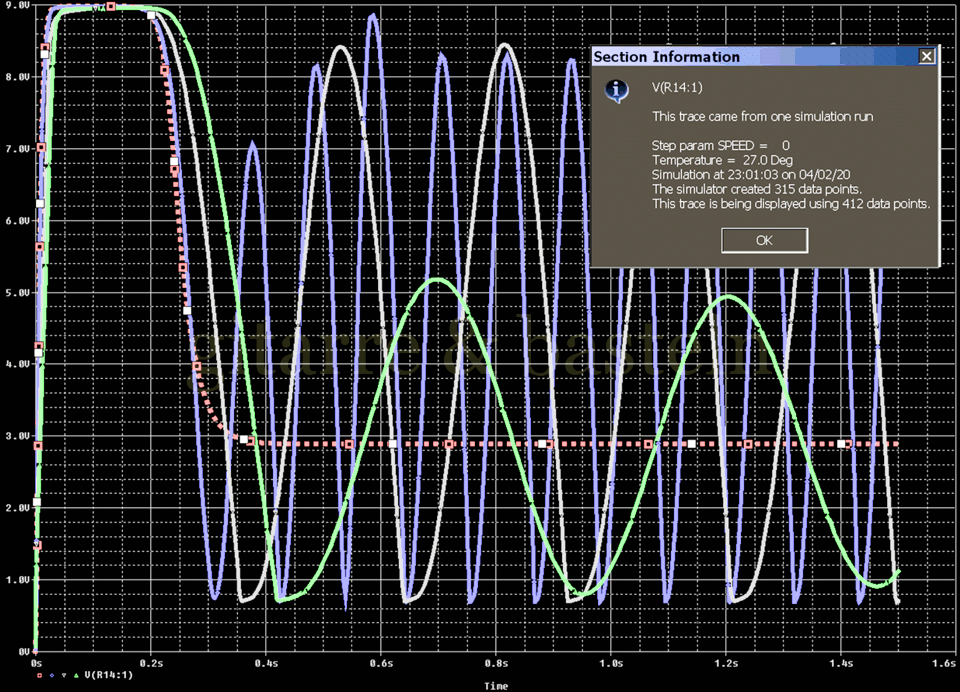Click the 9.0V y-axis label
The height and width of the screenshot is (692, 960).
[x=17, y=5]
